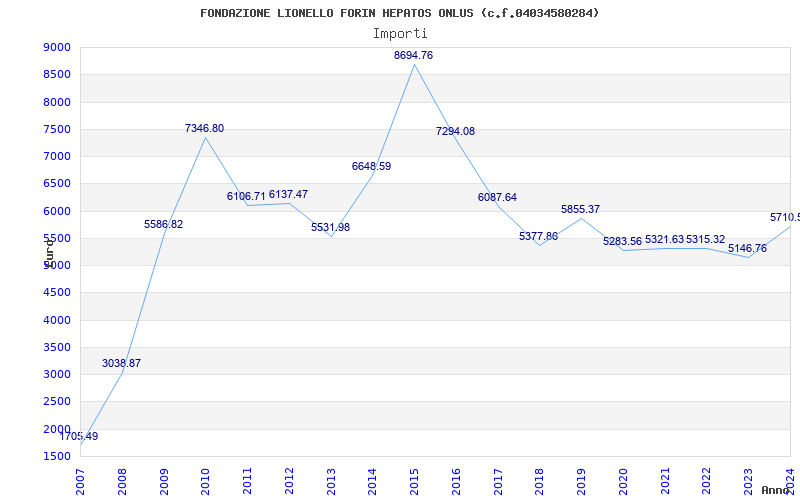Screen dimensions: 800x500
Task: Select the 2017 year axis label
Action: [x=498, y=482]
